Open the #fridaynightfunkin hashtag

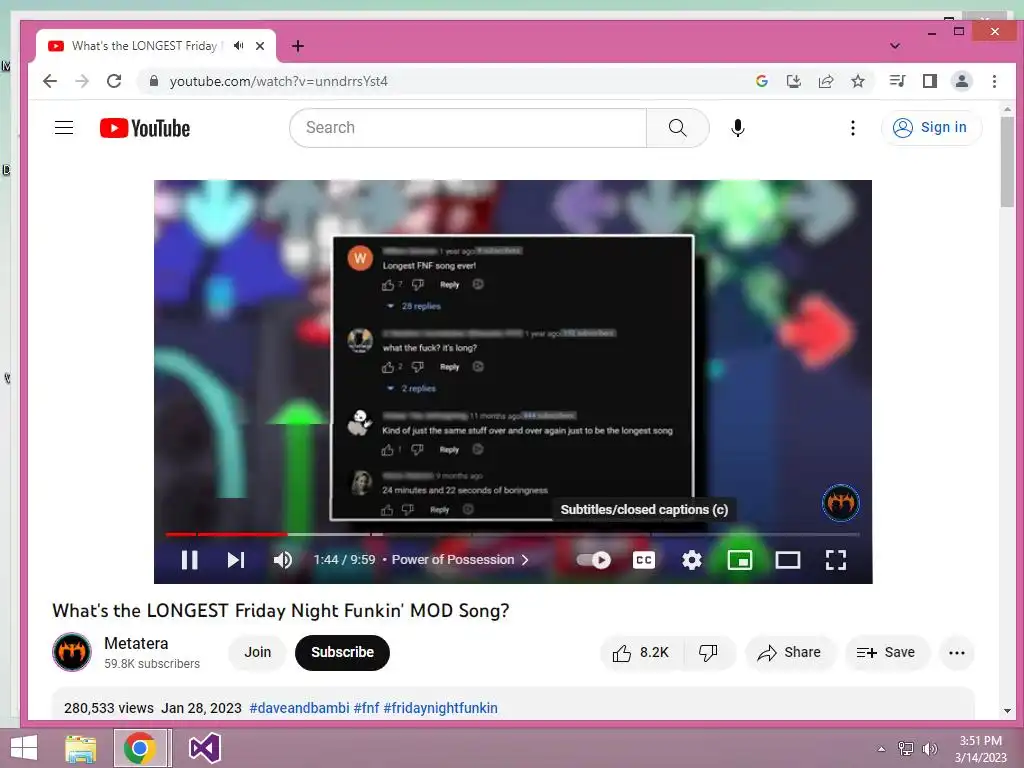pyautogui.click(x=440, y=708)
